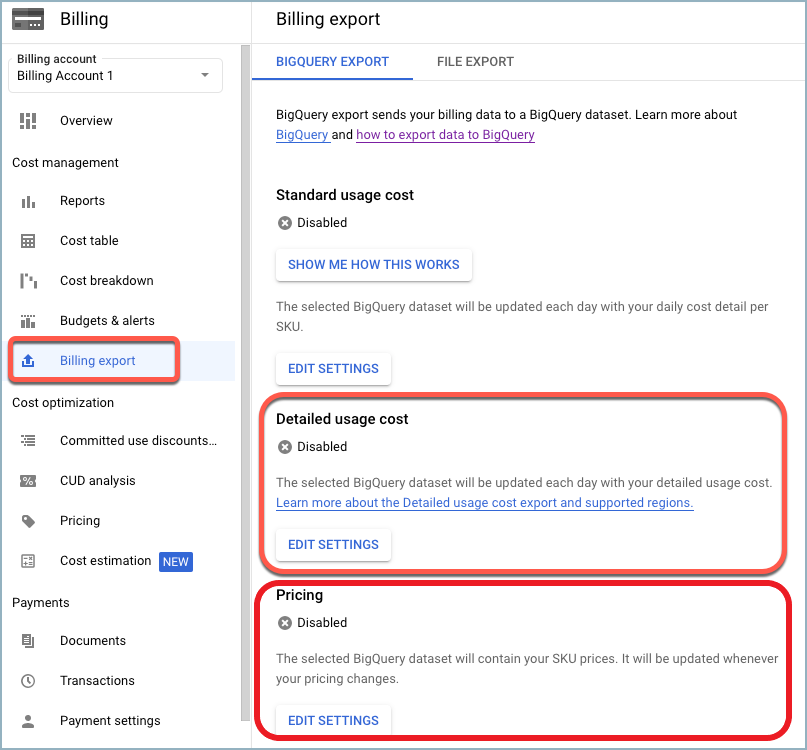Click the Payments heading

tap(41, 603)
